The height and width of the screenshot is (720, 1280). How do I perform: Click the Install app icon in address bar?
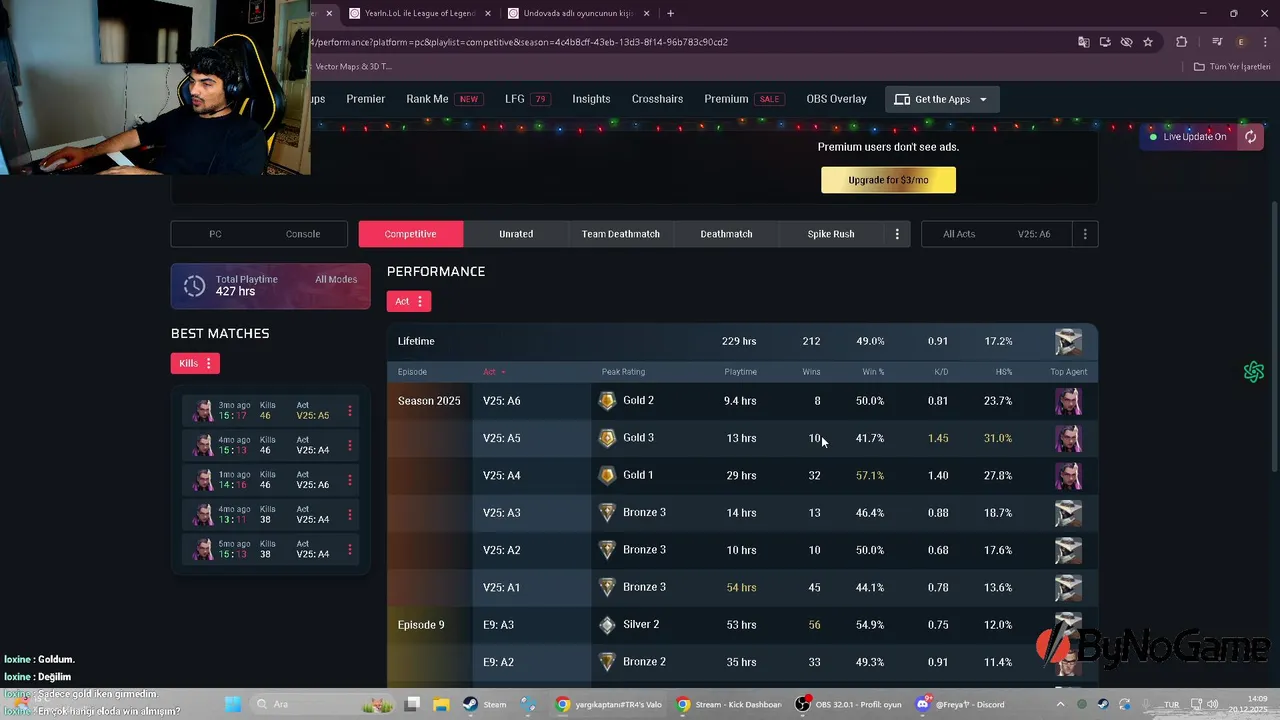click(1105, 42)
